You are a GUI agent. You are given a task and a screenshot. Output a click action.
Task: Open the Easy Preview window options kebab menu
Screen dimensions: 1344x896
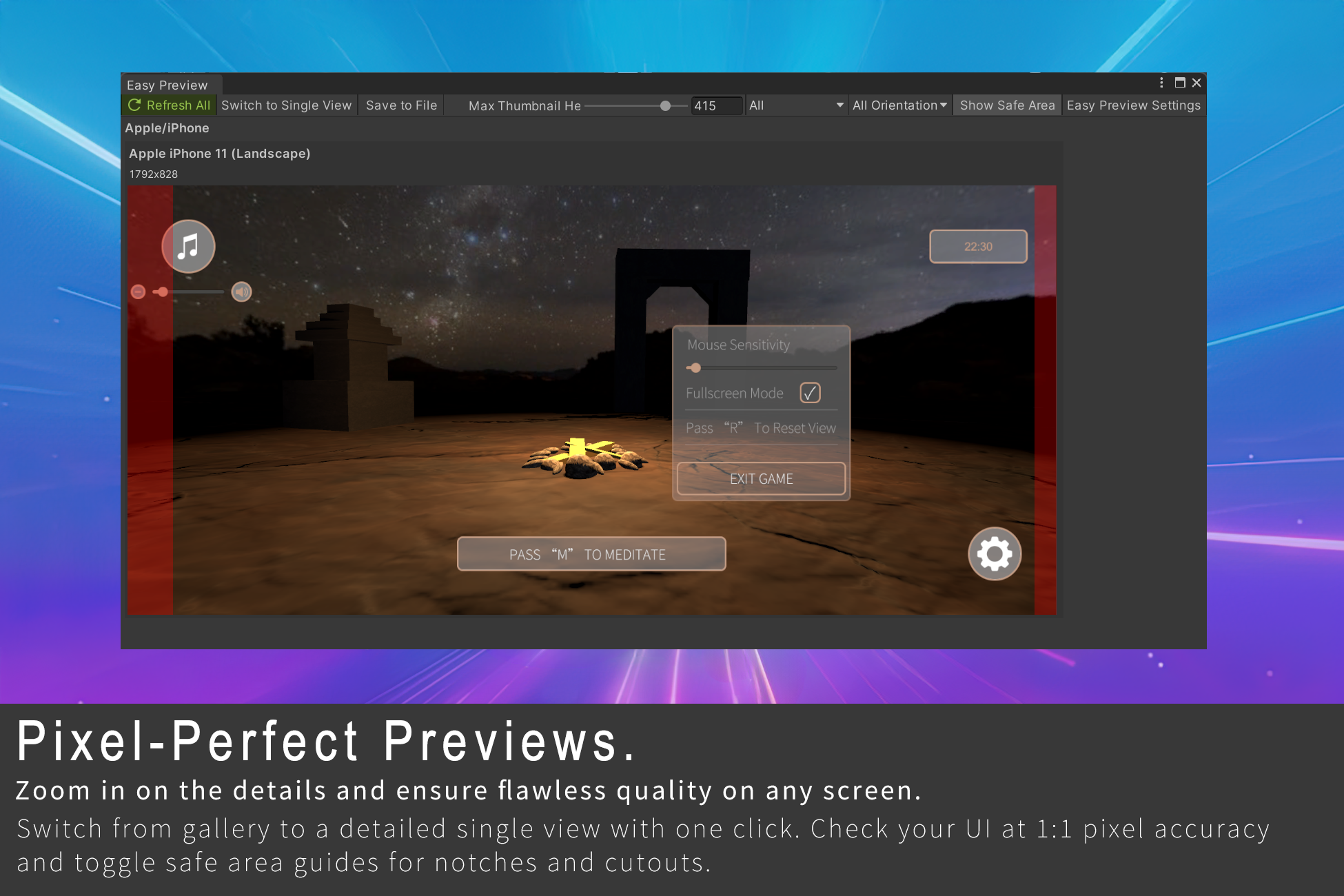pyautogui.click(x=1161, y=83)
